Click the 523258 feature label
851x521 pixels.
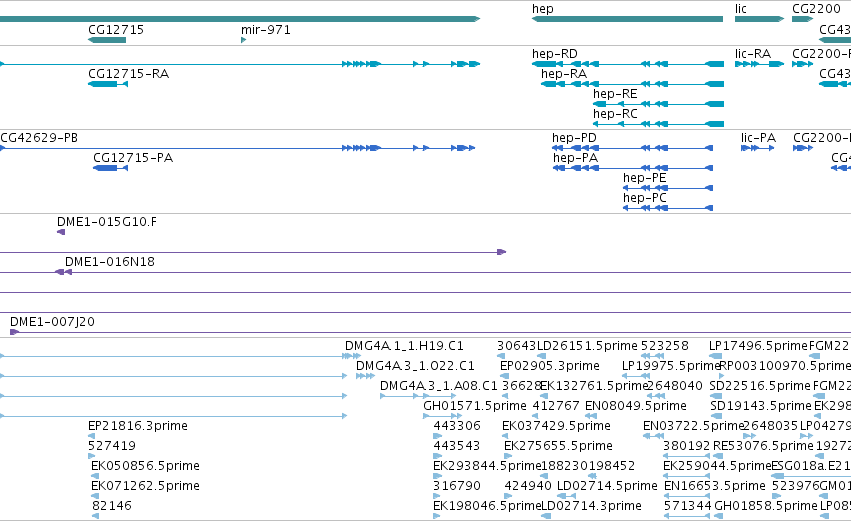[x=665, y=346]
